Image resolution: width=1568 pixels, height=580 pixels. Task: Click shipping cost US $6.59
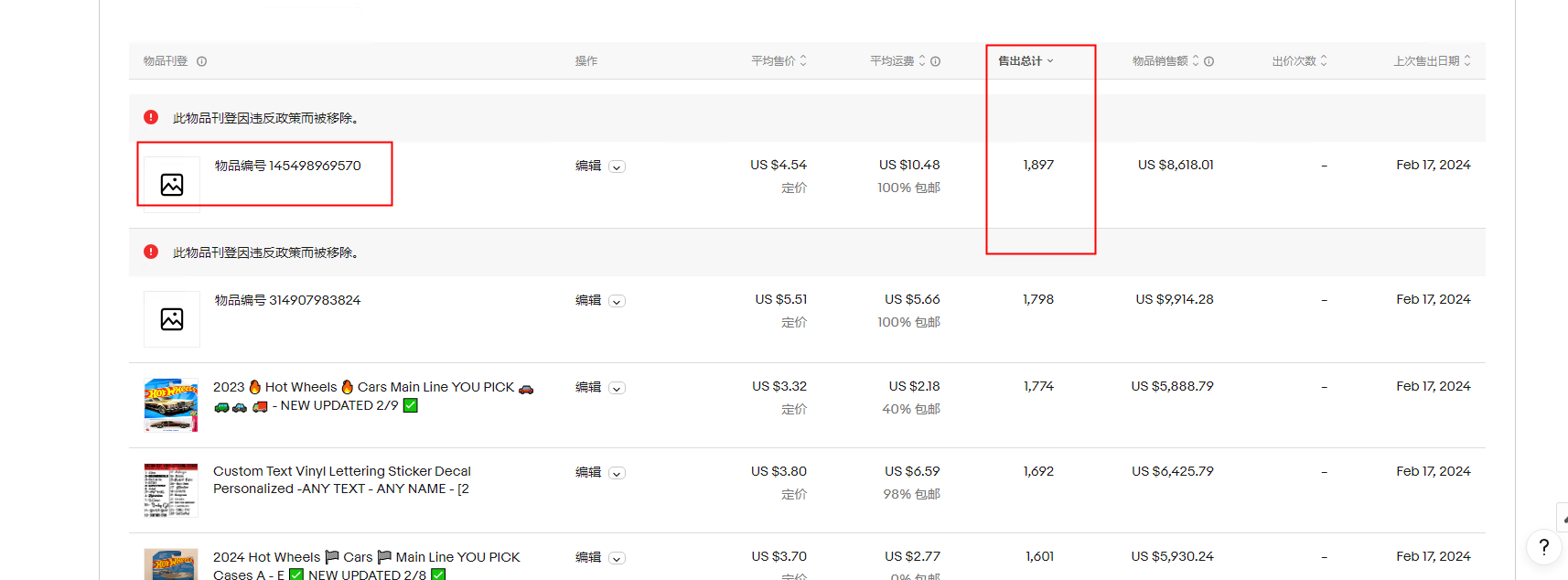tap(912, 471)
